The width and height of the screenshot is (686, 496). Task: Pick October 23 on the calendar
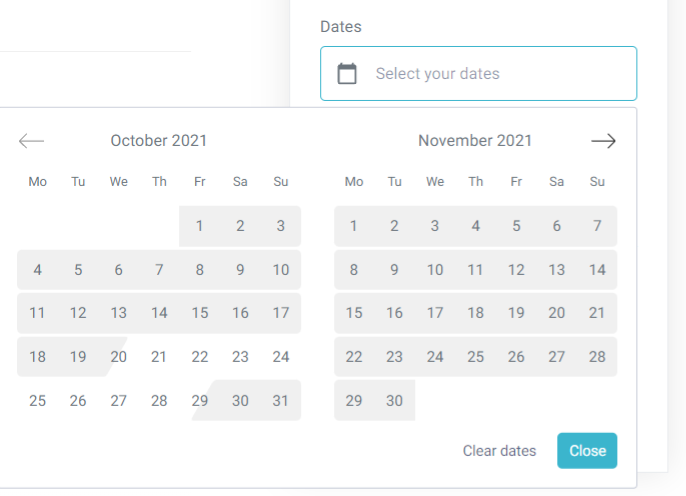pos(240,357)
